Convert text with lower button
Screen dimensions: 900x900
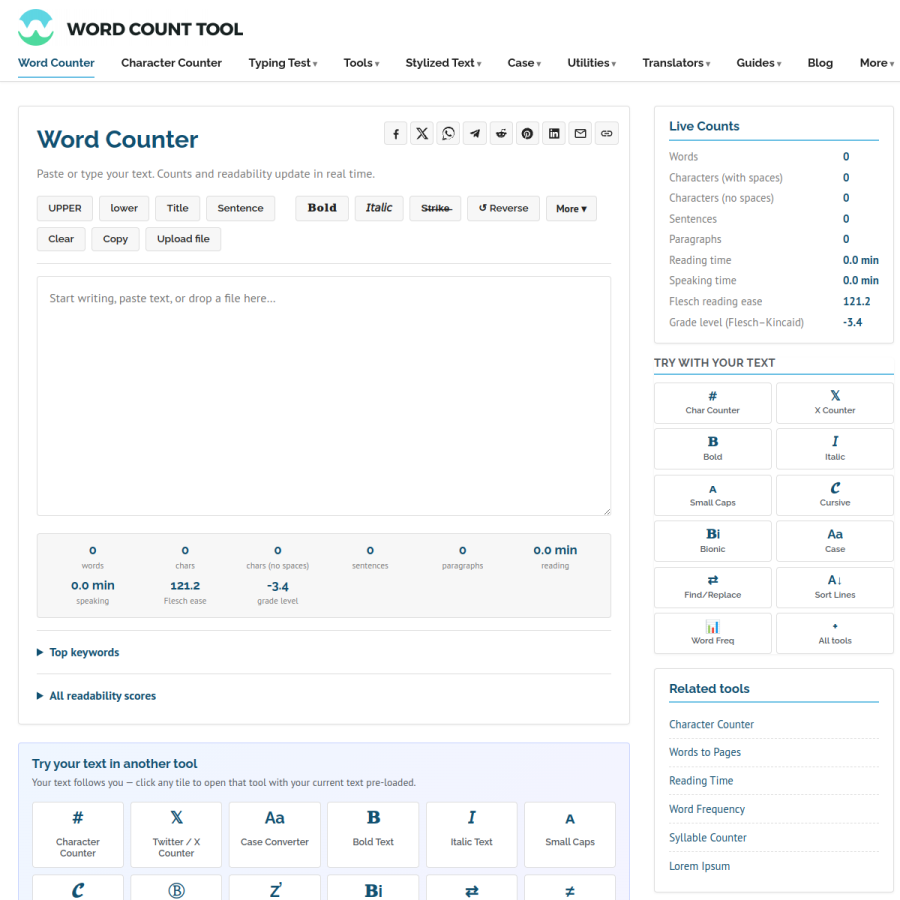pyautogui.click(x=124, y=208)
